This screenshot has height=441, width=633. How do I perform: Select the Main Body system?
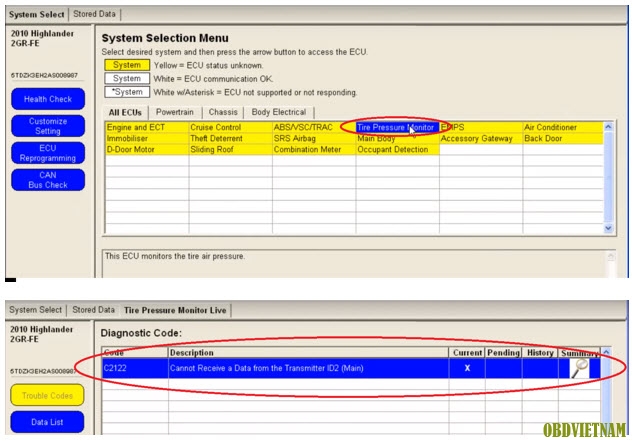[x=398, y=139]
